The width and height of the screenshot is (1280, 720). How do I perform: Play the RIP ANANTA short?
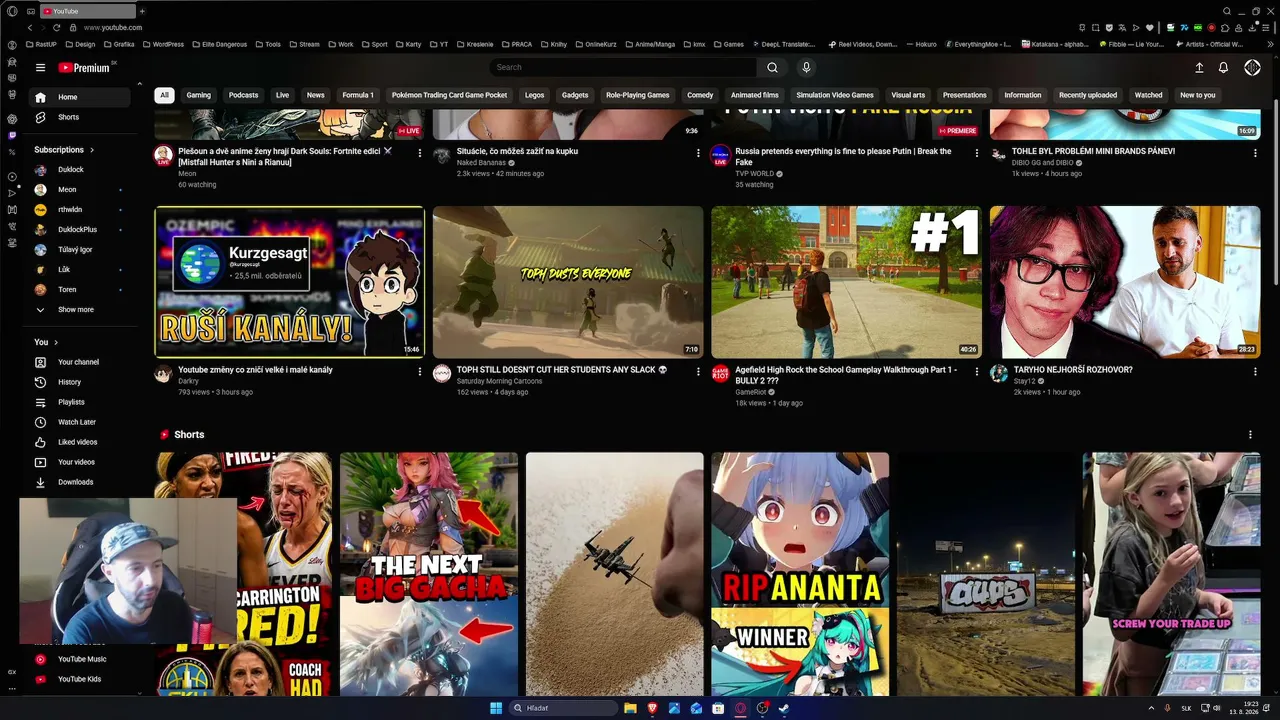click(800, 574)
